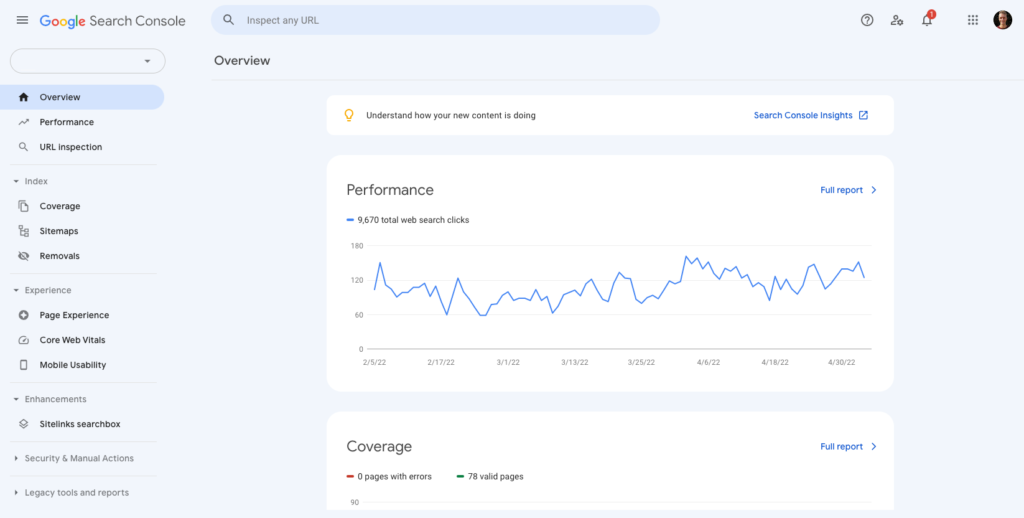Click the Sitemaps tree icon
This screenshot has height=518, width=1024.
24,231
